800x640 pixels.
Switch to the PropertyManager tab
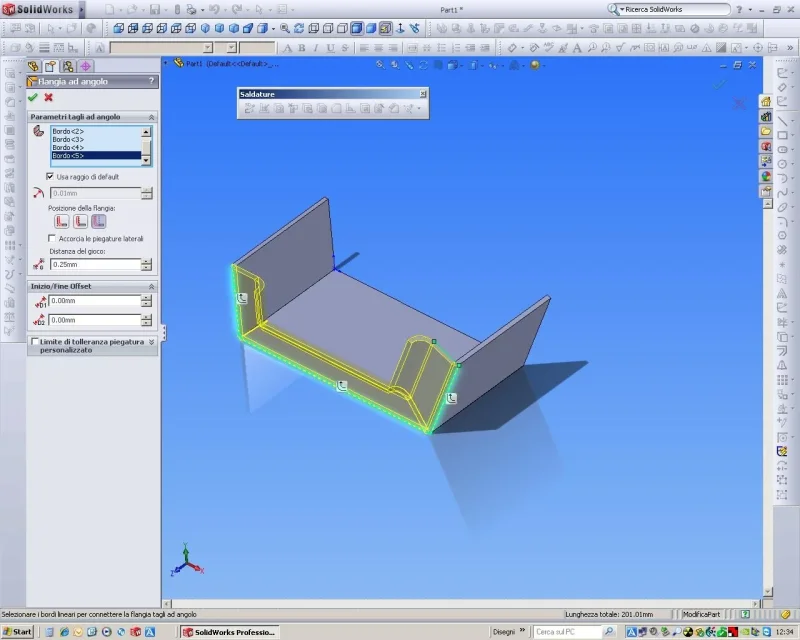[50, 66]
